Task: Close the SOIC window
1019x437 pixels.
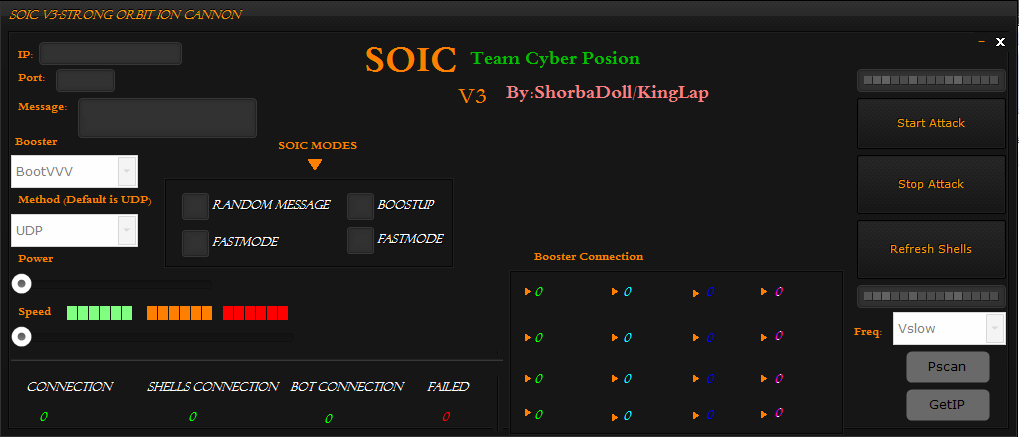Action: (1000, 42)
